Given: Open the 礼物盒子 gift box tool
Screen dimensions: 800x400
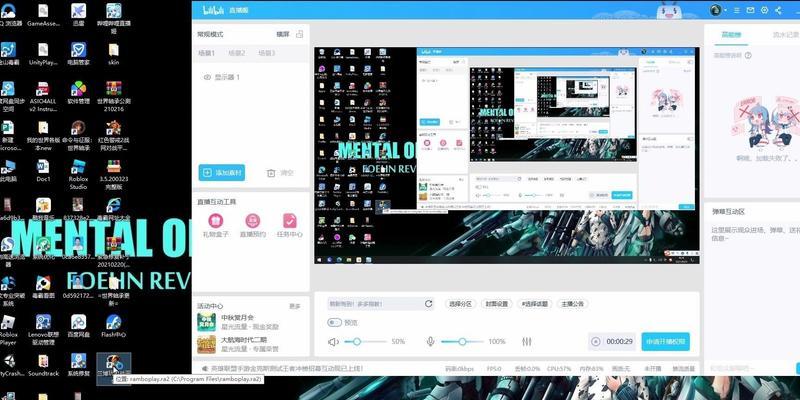Looking at the screenshot, I should click(216, 226).
